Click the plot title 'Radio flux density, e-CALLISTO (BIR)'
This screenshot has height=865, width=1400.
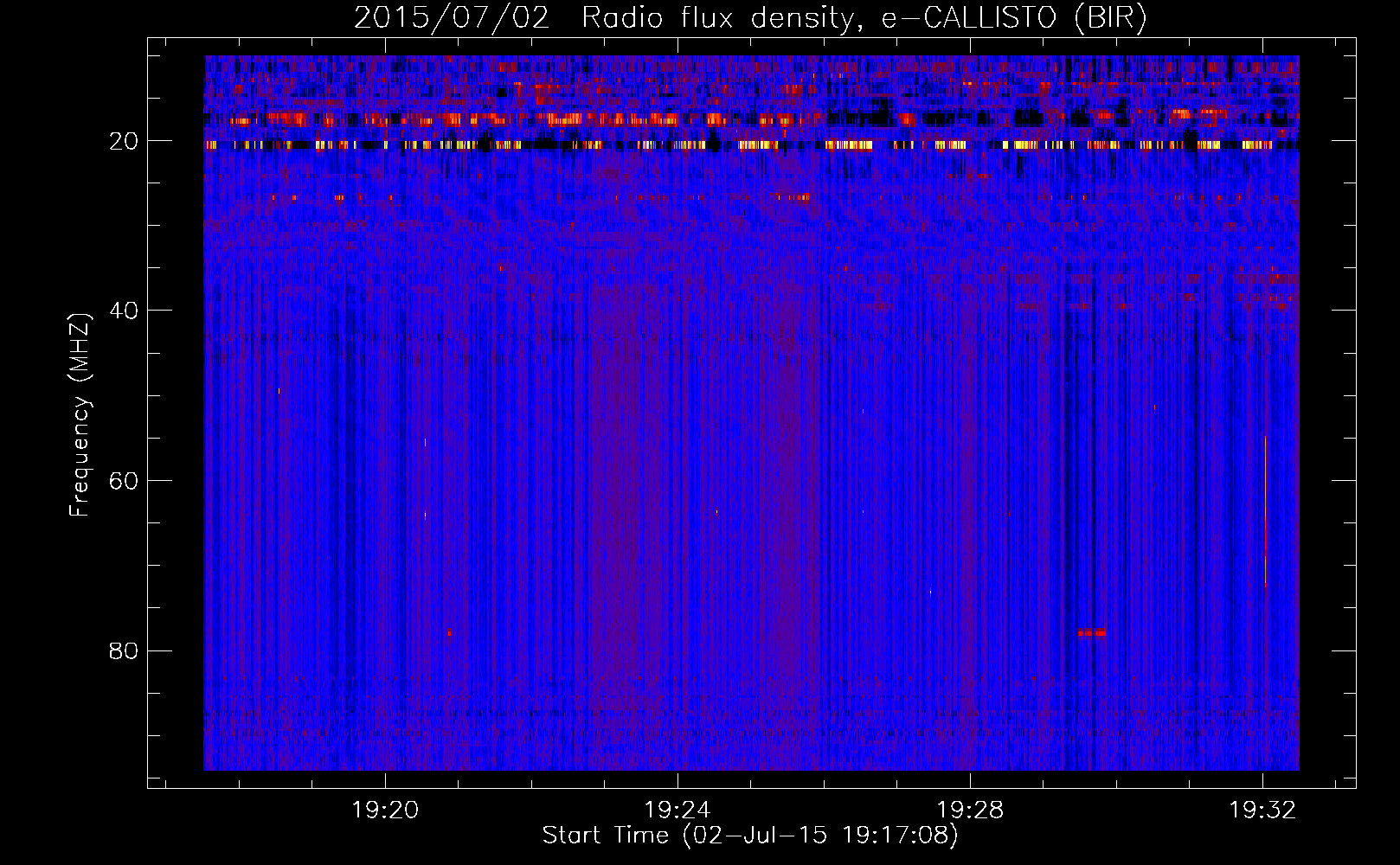(864, 17)
